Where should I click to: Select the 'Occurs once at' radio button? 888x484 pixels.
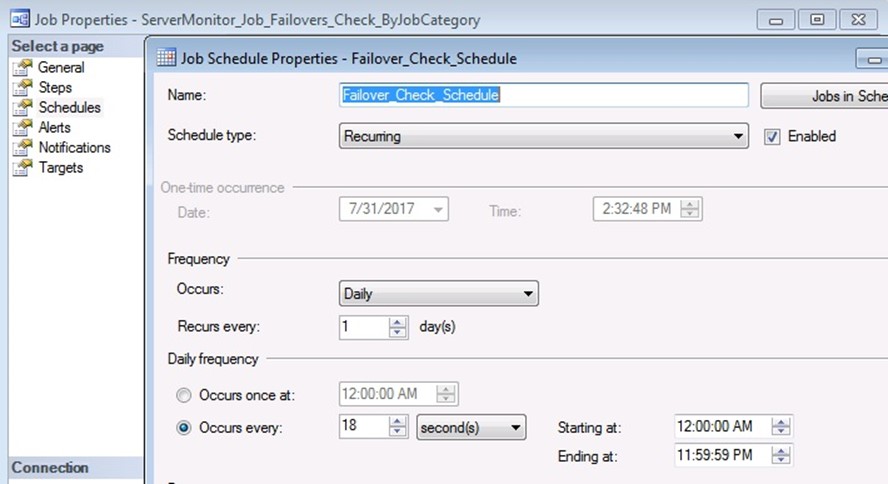click(183, 394)
